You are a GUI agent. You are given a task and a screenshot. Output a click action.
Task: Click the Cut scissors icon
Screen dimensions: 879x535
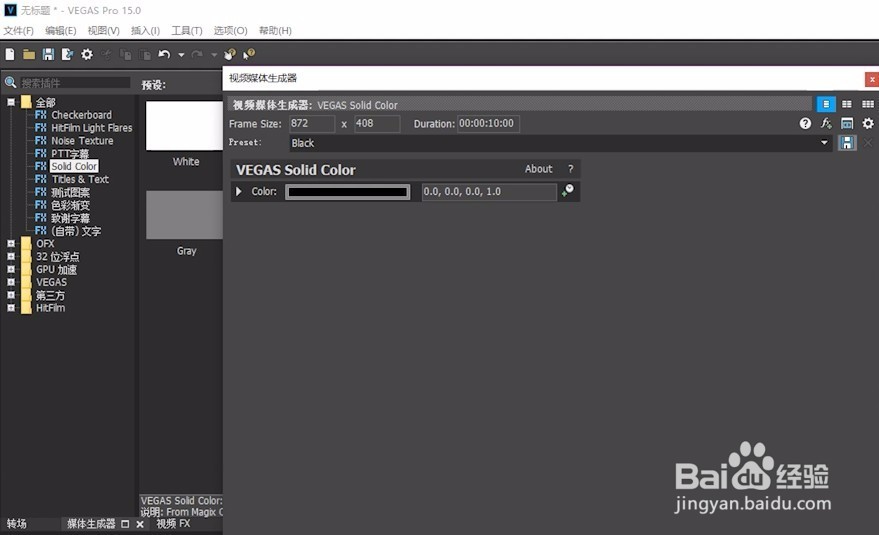click(106, 54)
